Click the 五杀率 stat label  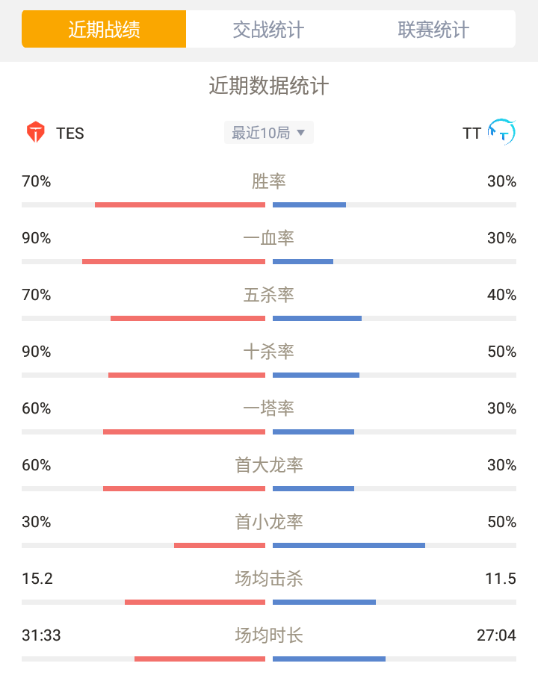coord(269,295)
